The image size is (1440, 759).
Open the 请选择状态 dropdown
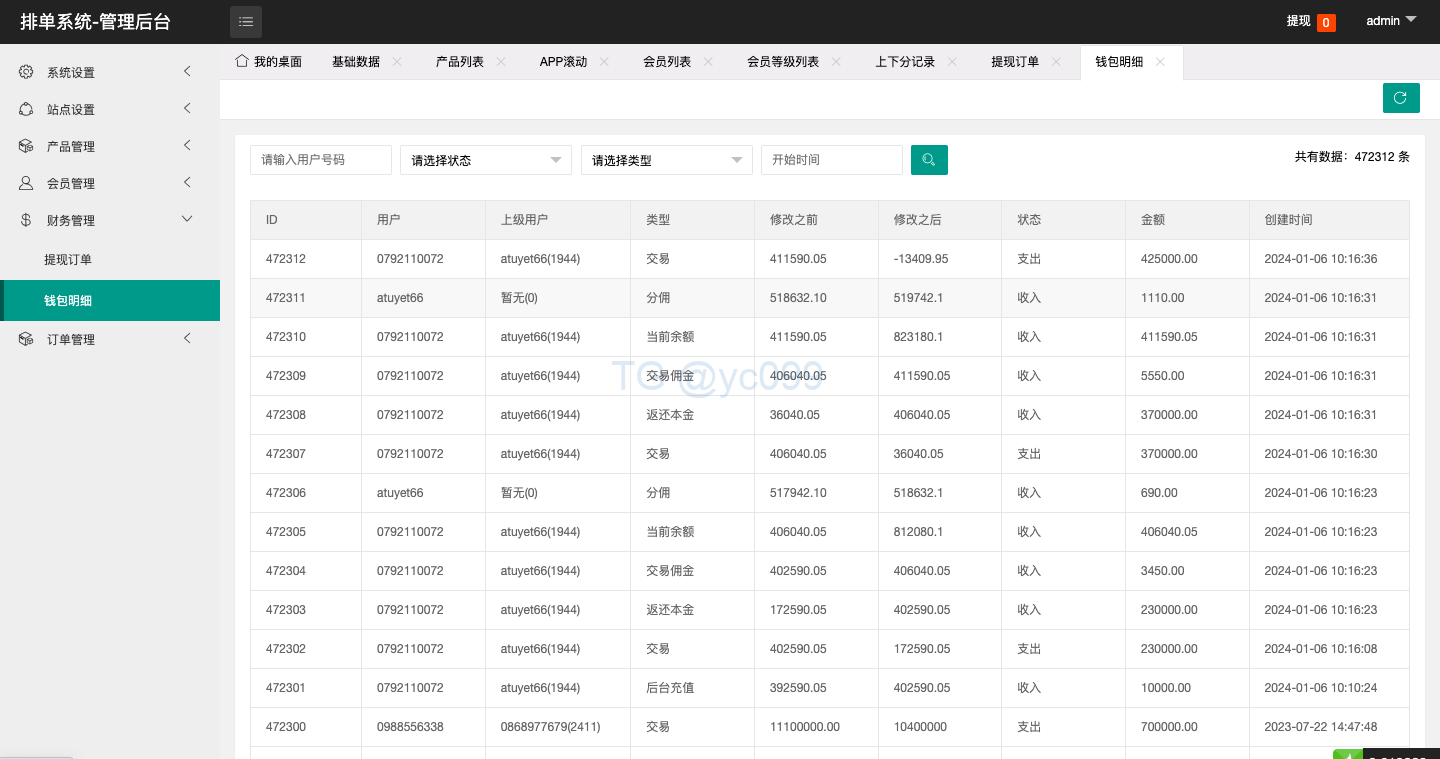[x=485, y=160]
